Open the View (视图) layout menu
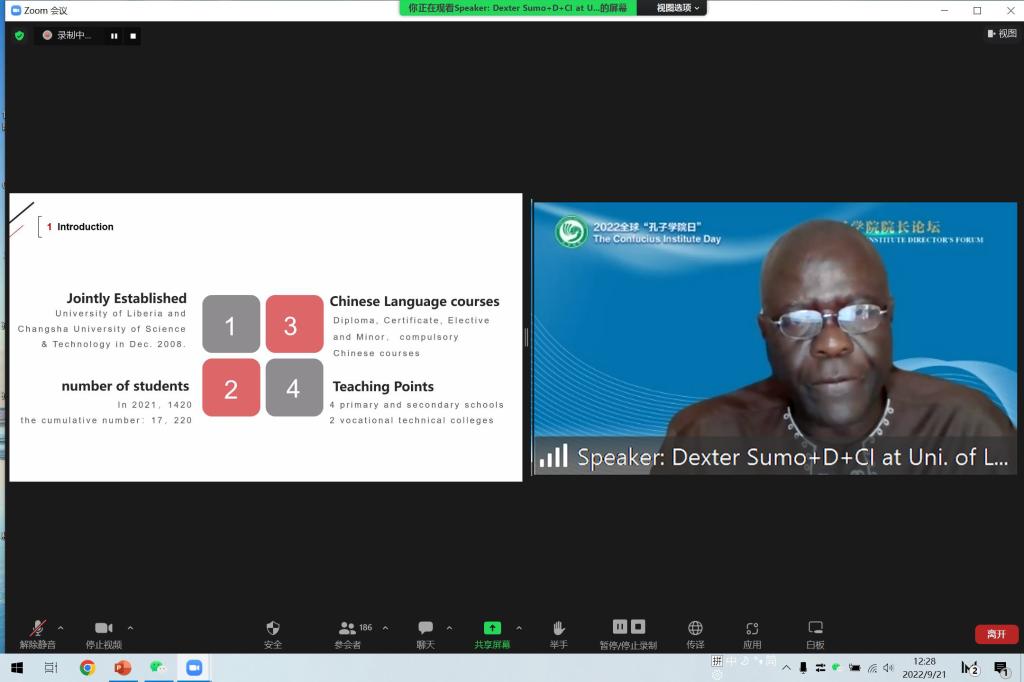 pyautogui.click(x=1001, y=34)
